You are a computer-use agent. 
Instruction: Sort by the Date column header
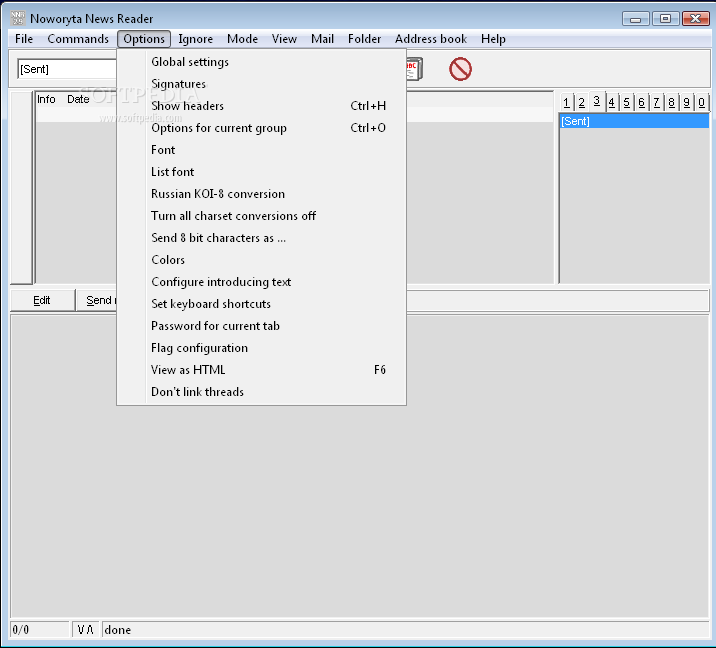78,99
